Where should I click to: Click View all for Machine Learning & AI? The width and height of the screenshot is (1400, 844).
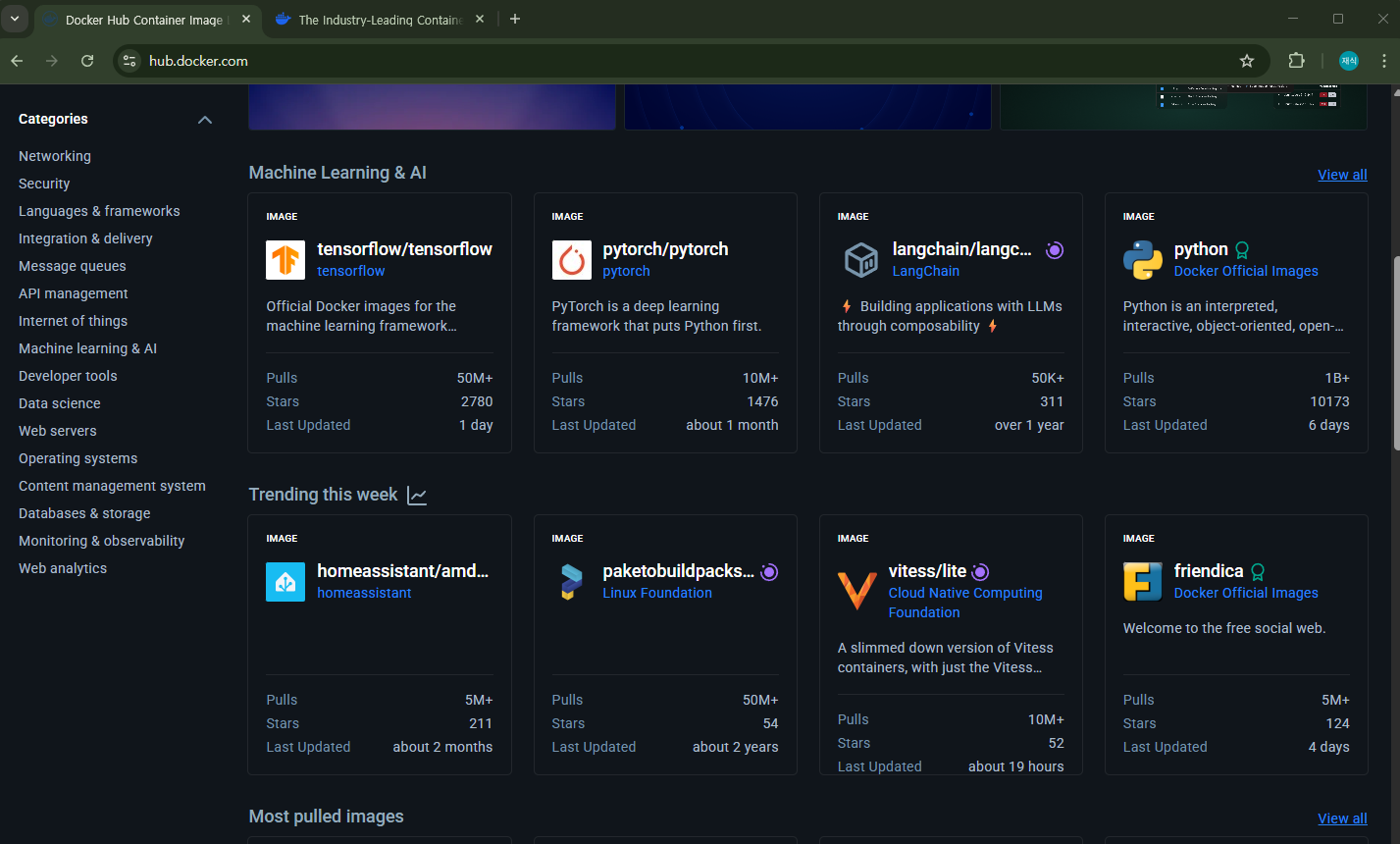pyautogui.click(x=1342, y=175)
